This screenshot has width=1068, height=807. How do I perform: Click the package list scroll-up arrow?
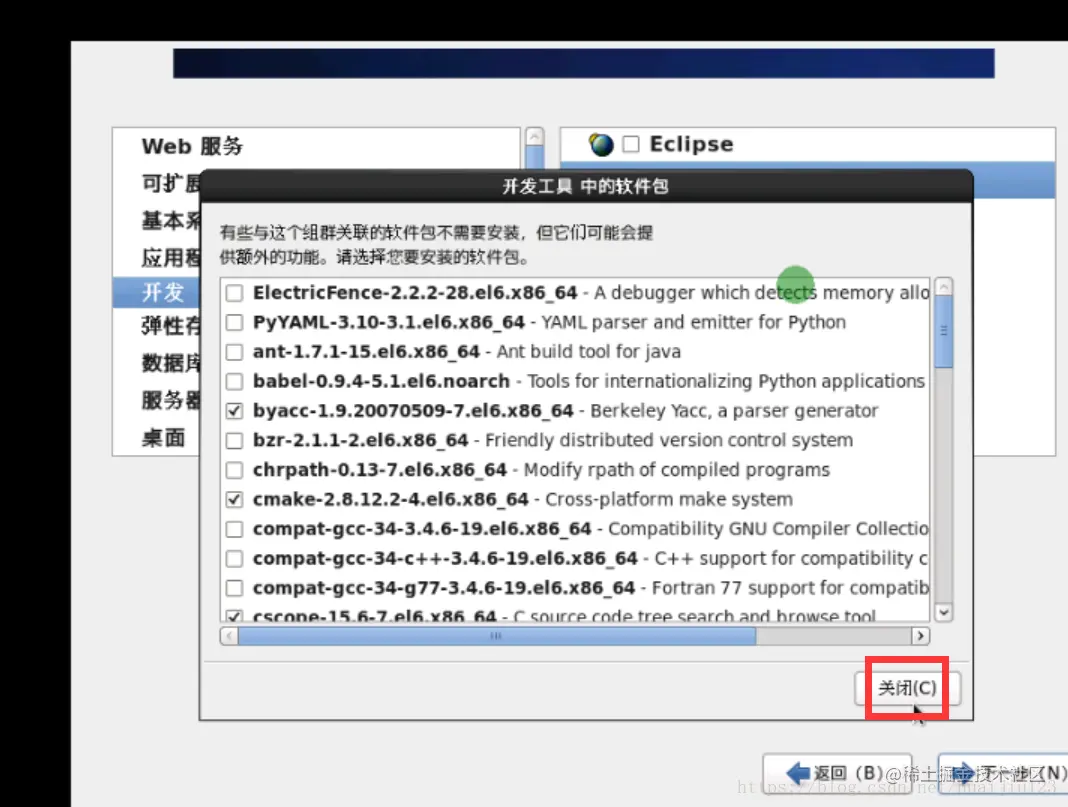click(x=943, y=287)
